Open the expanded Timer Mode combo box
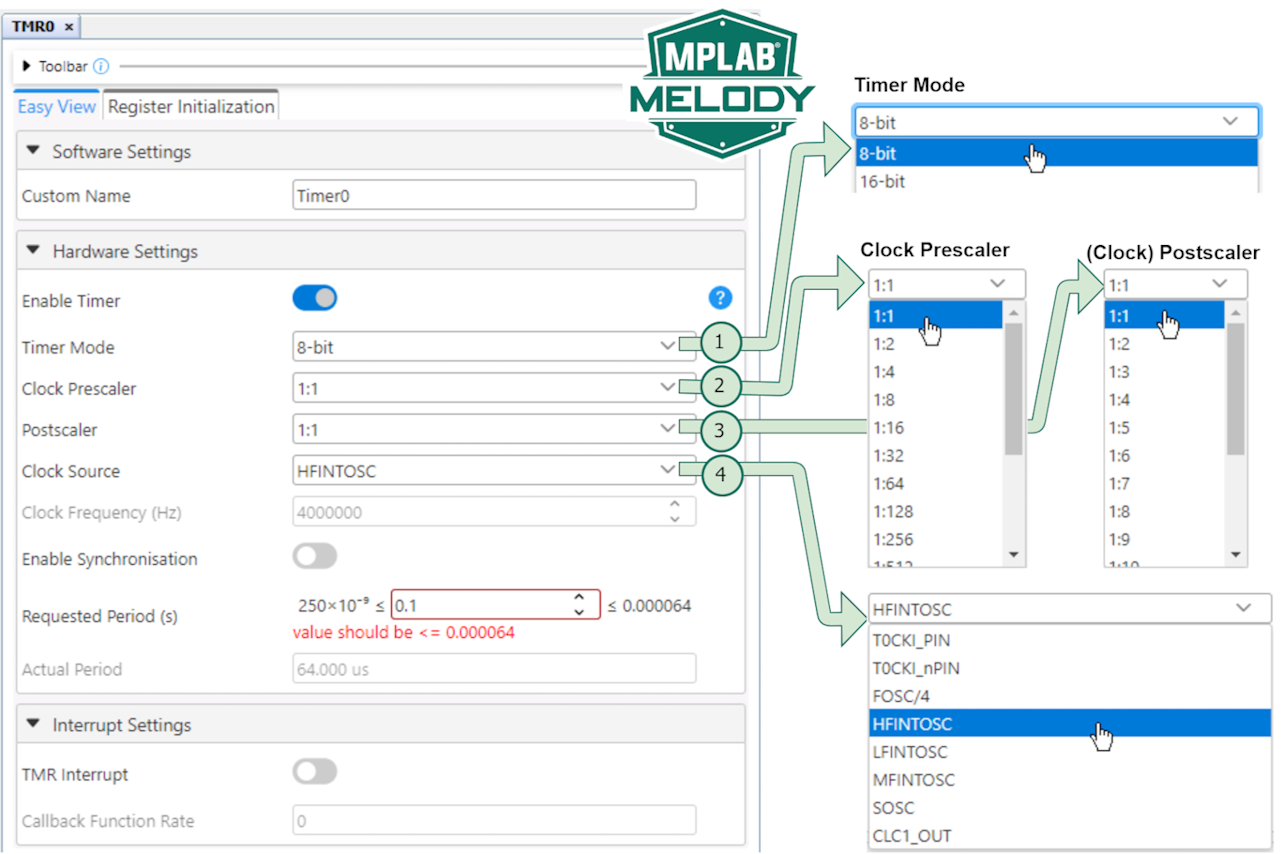1283x854 pixels. (1056, 122)
